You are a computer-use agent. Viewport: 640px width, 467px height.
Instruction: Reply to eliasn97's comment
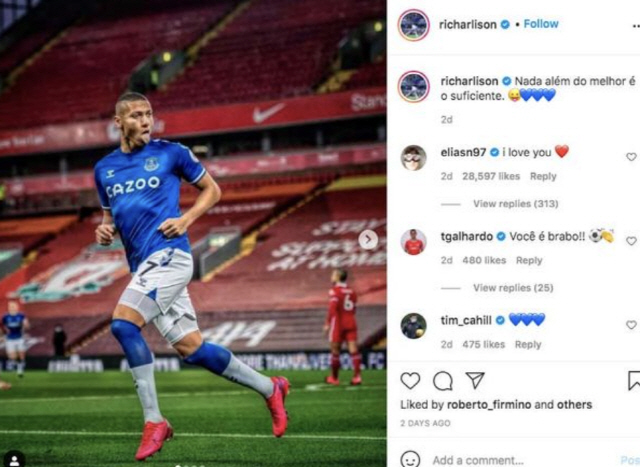[543, 176]
